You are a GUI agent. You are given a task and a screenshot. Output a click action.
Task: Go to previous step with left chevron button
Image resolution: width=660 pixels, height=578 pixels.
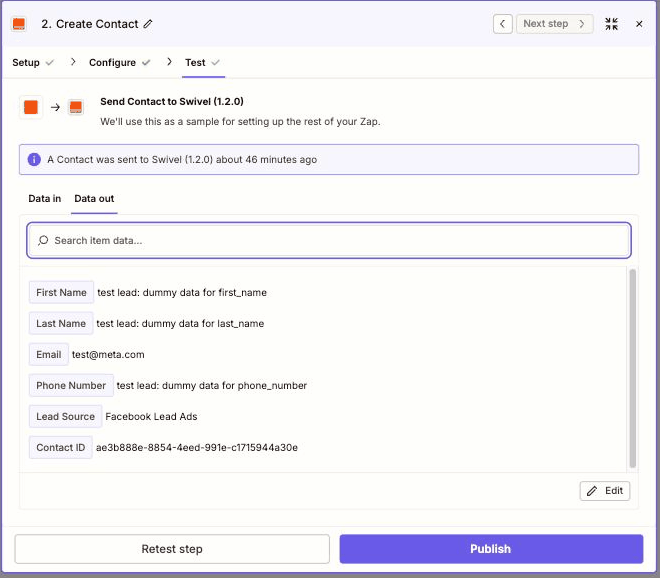[503, 24]
